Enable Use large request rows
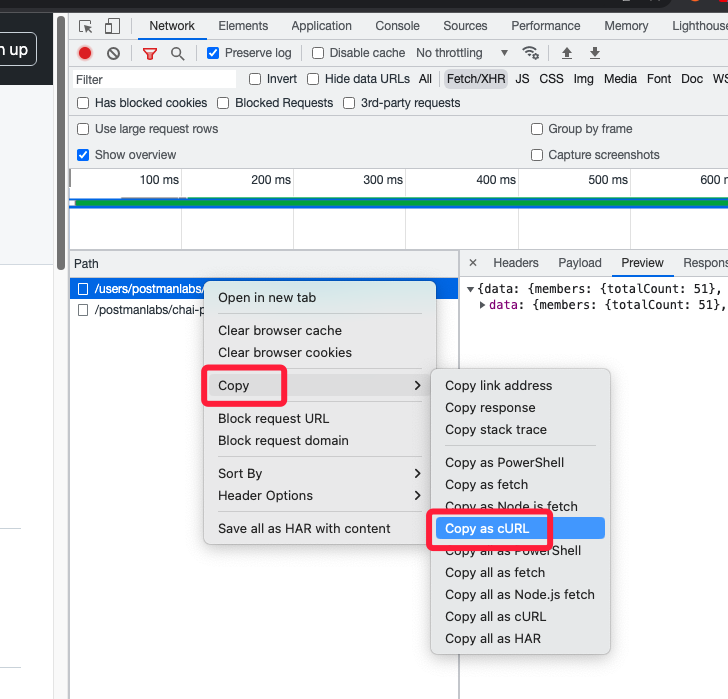Image resolution: width=728 pixels, height=699 pixels. (x=83, y=129)
